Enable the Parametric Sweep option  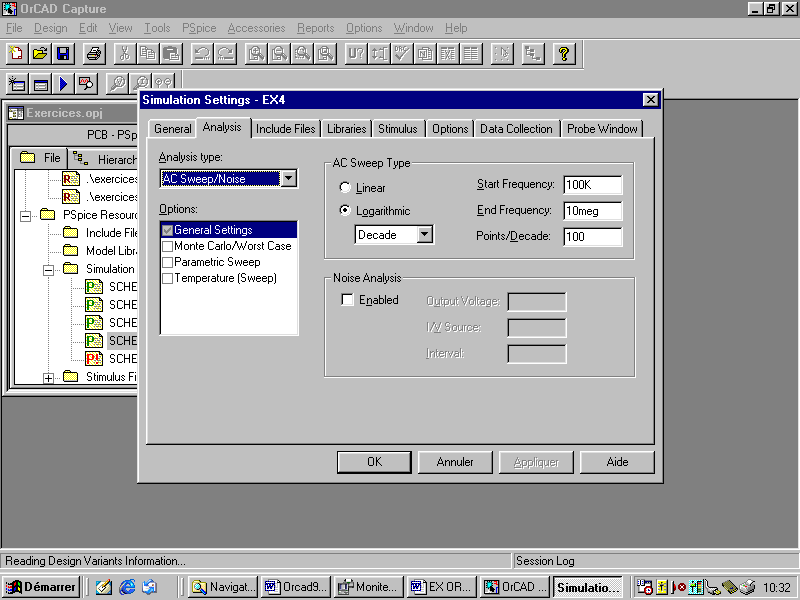click(167, 262)
